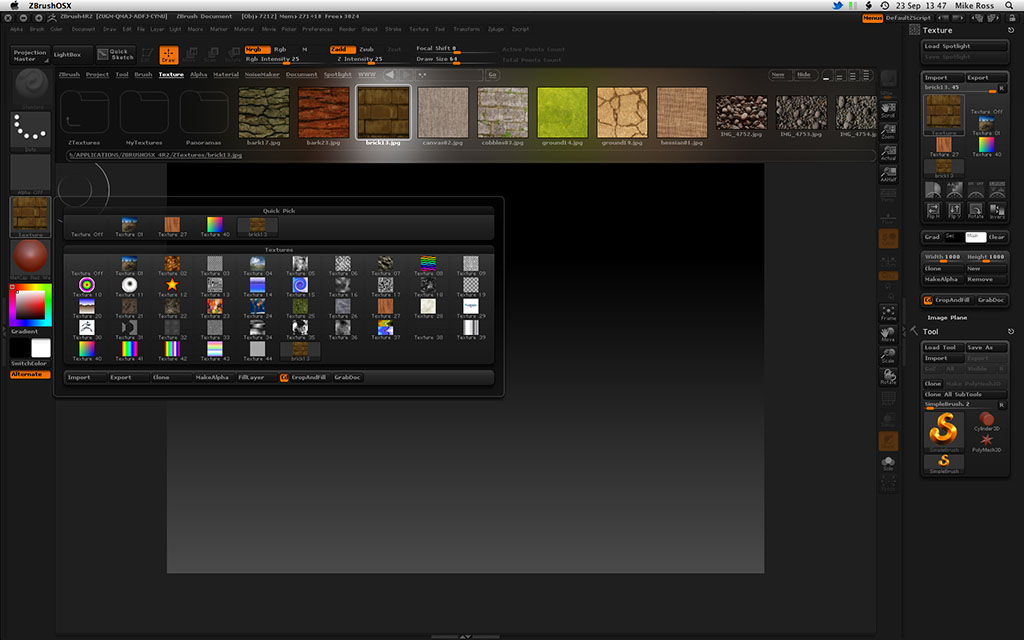The height and width of the screenshot is (640, 1024).
Task: Select the Cylinder3D tool
Action: point(986,420)
